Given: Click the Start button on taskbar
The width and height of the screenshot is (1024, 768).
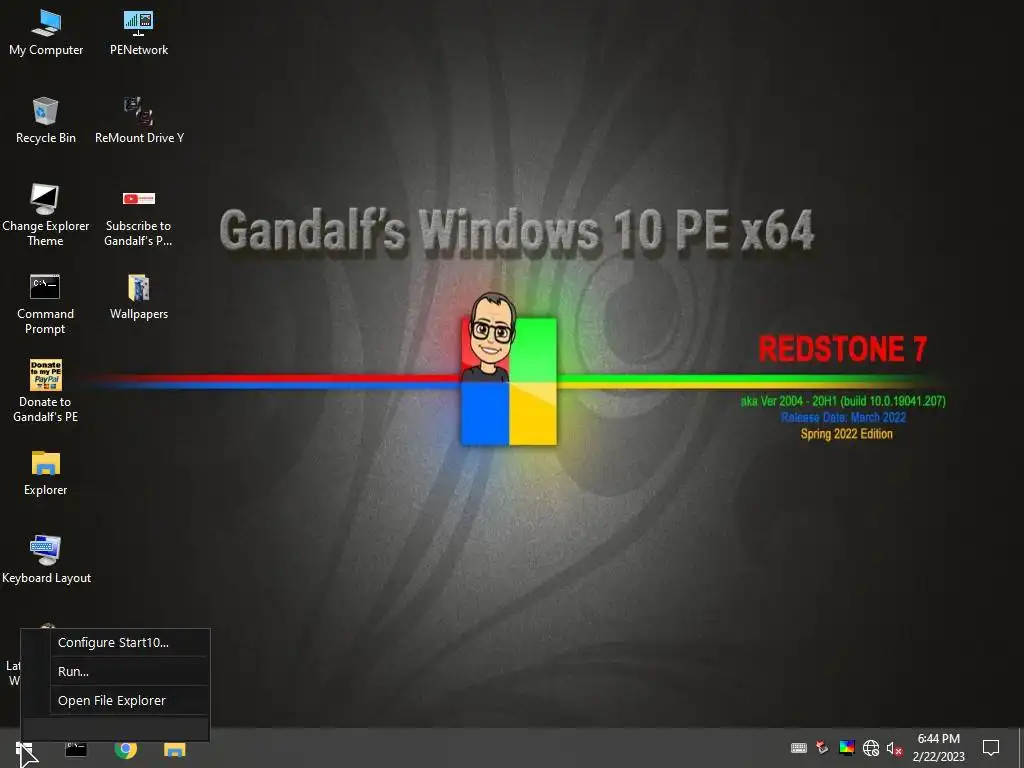Looking at the screenshot, I should pyautogui.click(x=24, y=749).
